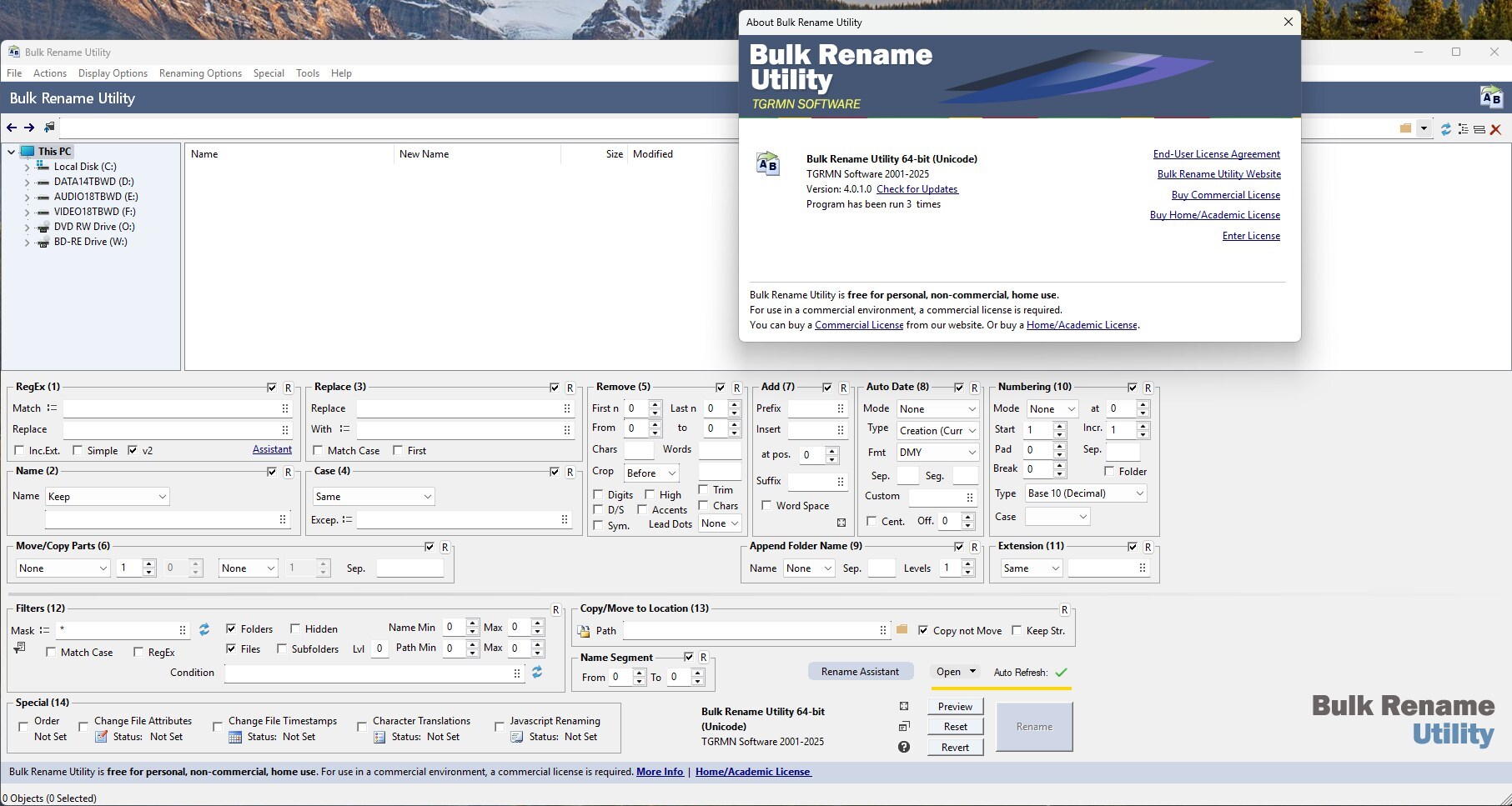
Task: Open the Renaming Options menu
Action: 200,73
